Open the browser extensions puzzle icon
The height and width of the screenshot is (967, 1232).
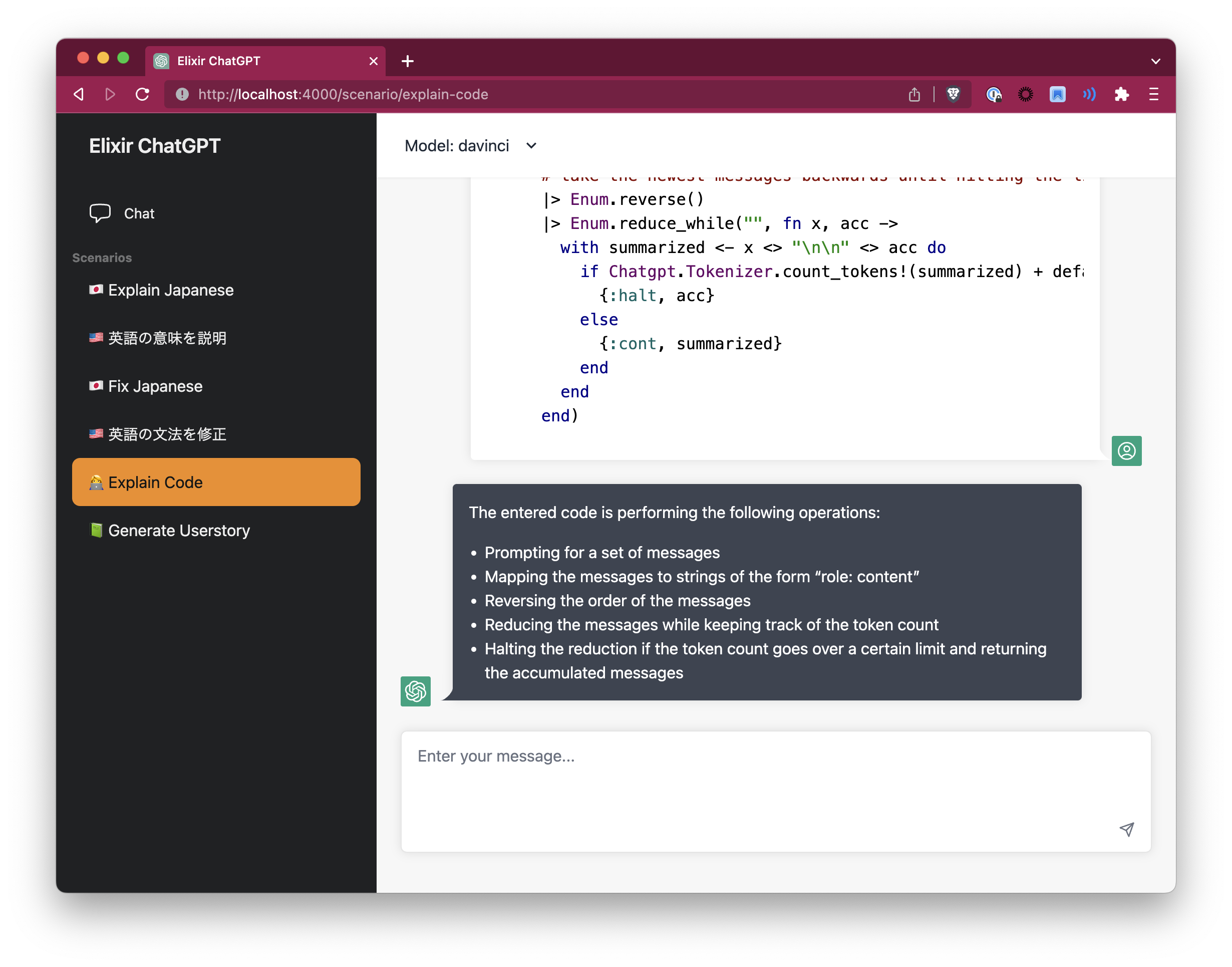[1121, 94]
